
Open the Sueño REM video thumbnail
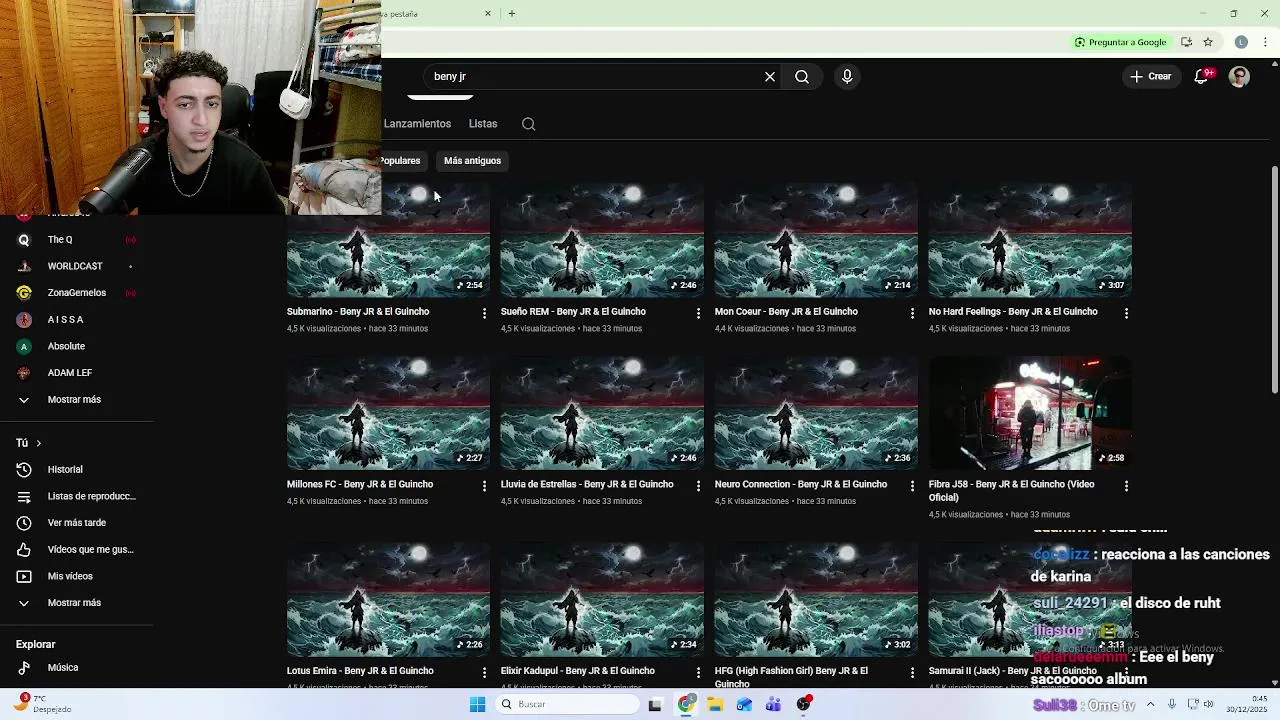click(x=602, y=240)
